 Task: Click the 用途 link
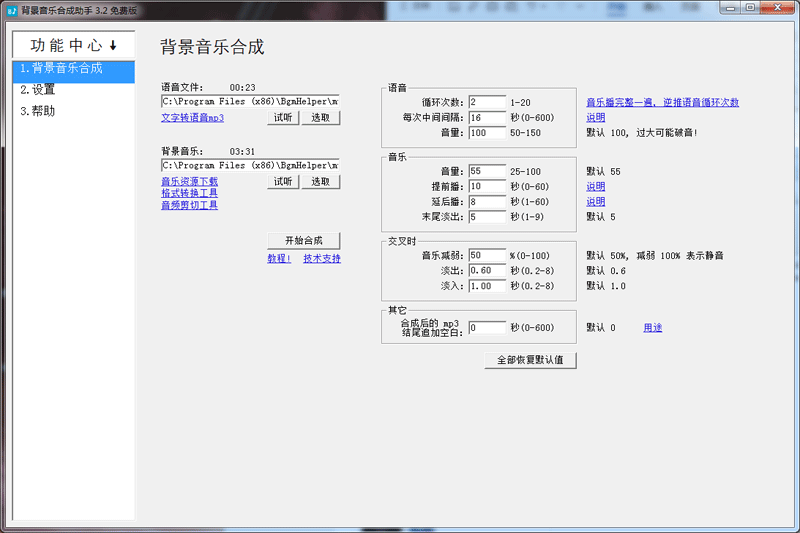[652, 327]
